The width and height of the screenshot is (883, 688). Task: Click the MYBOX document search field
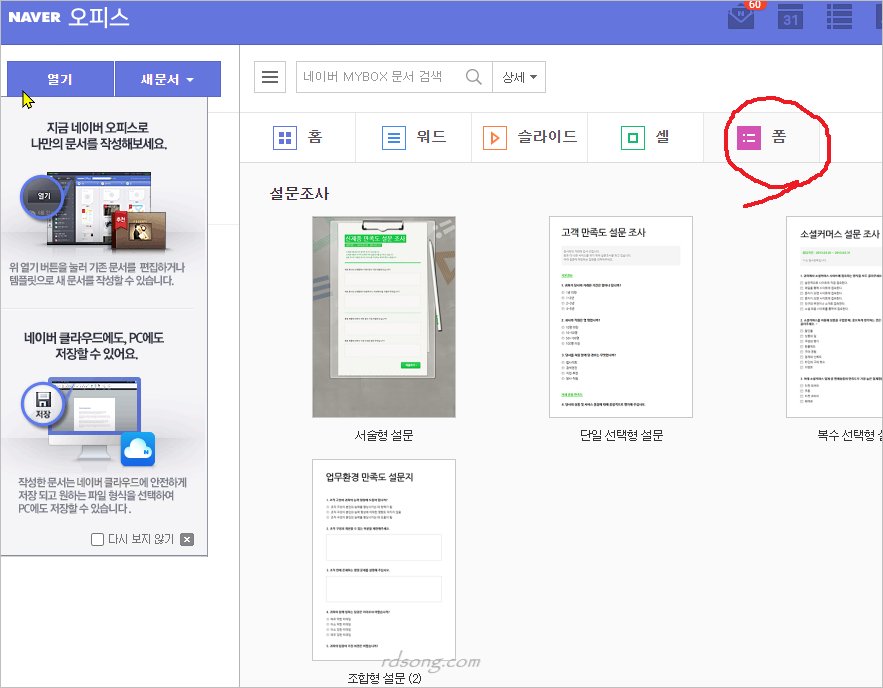(x=378, y=77)
